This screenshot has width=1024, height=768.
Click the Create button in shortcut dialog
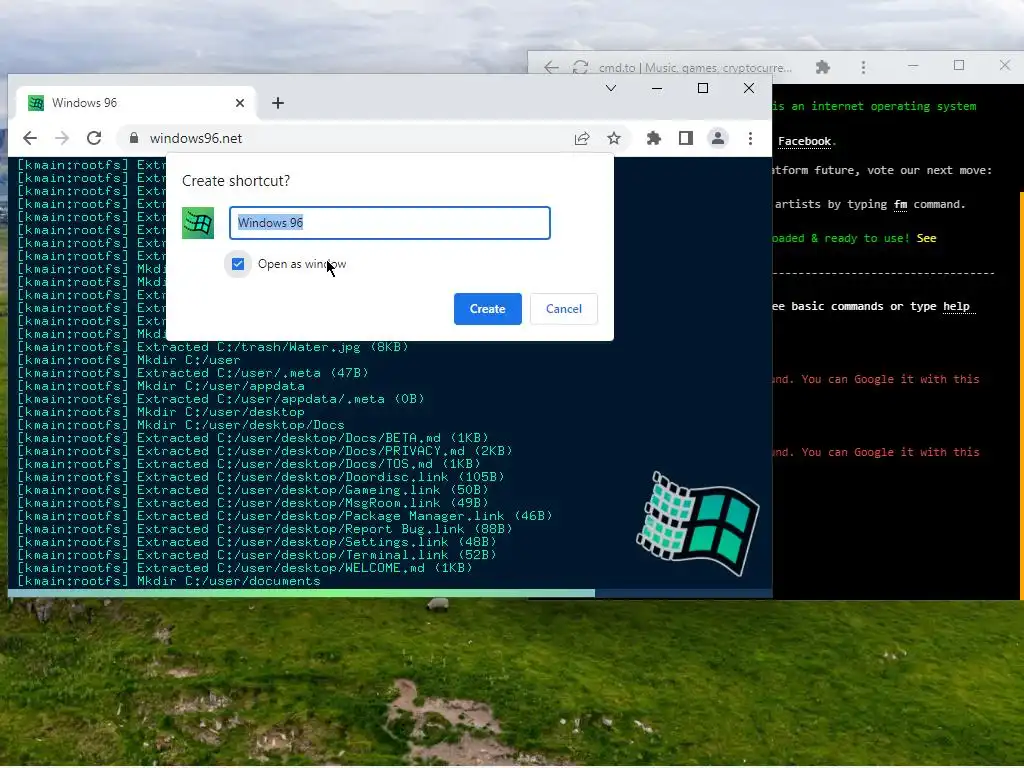click(x=487, y=309)
